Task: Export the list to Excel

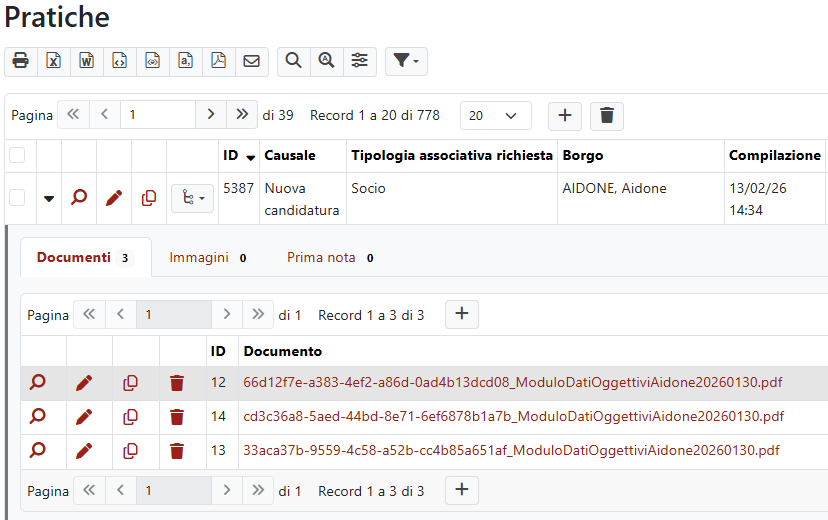Action: tap(54, 61)
